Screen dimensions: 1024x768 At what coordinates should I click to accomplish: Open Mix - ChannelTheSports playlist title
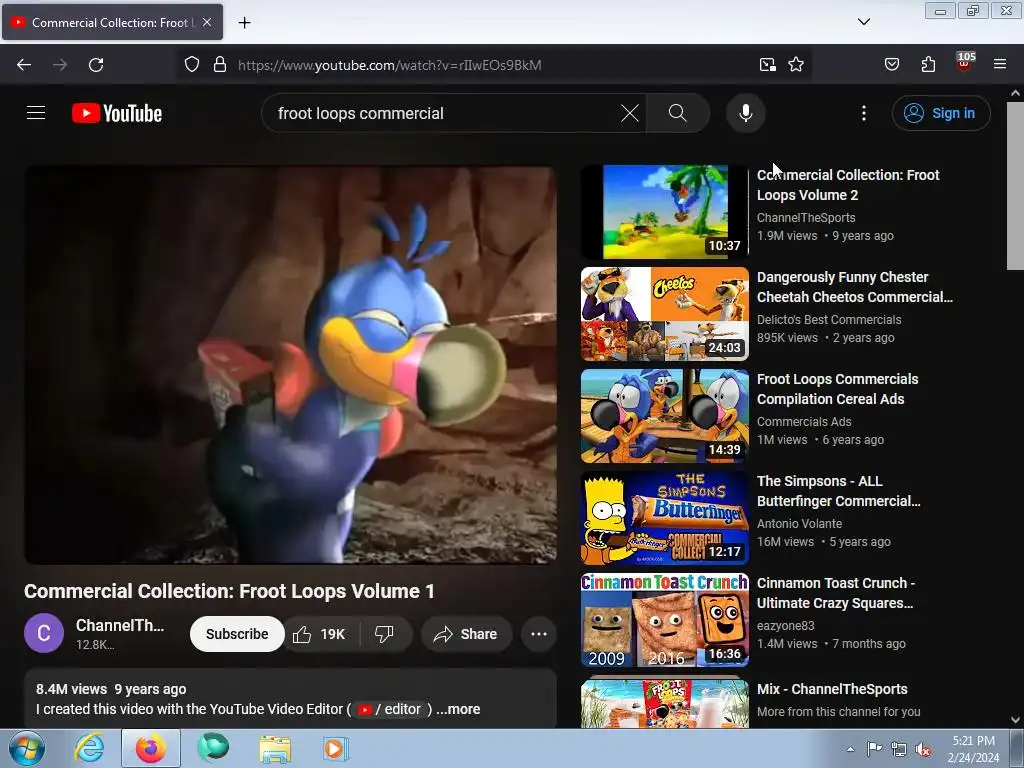[832, 689]
